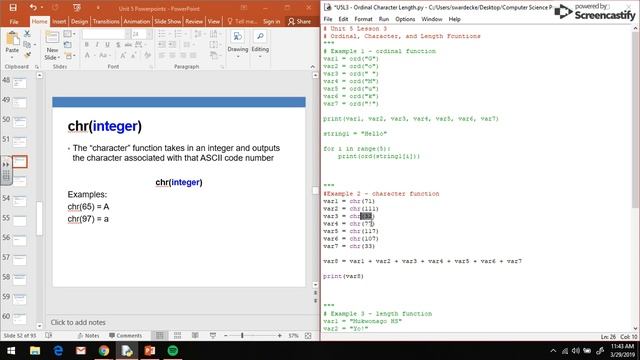
Task: Switch to the Slide Show ribbon tab
Action: [x=168, y=21]
